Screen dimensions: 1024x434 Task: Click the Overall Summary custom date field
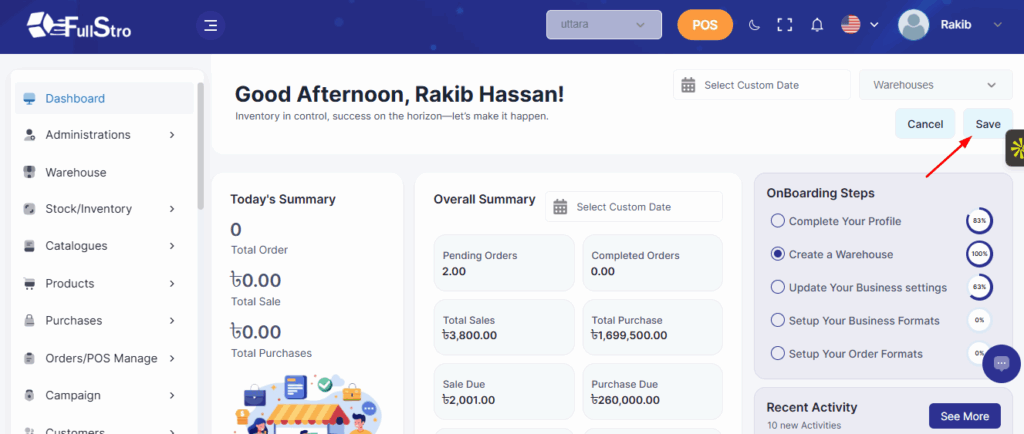coord(634,207)
